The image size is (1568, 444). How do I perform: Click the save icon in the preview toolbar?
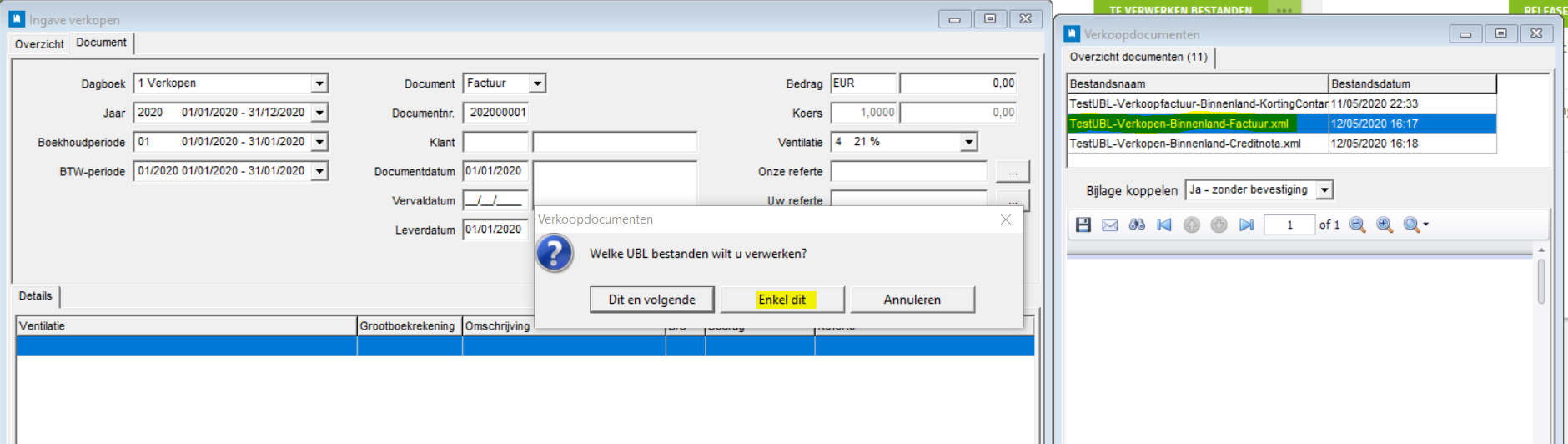pyautogui.click(x=1083, y=225)
